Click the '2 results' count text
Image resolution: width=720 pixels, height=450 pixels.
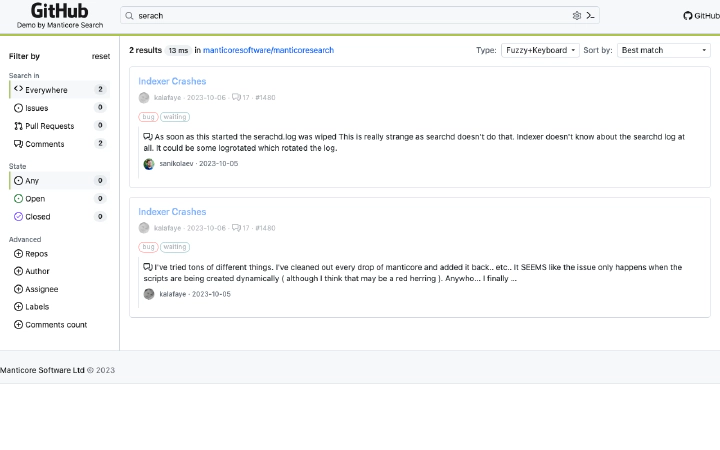(146, 50)
